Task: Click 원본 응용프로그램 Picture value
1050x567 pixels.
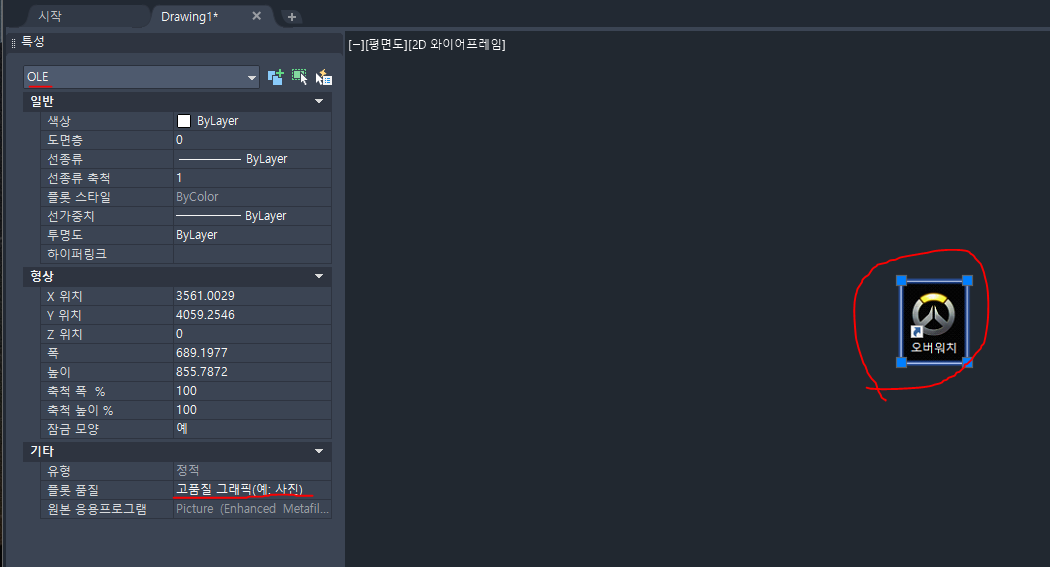Action: click(252, 509)
